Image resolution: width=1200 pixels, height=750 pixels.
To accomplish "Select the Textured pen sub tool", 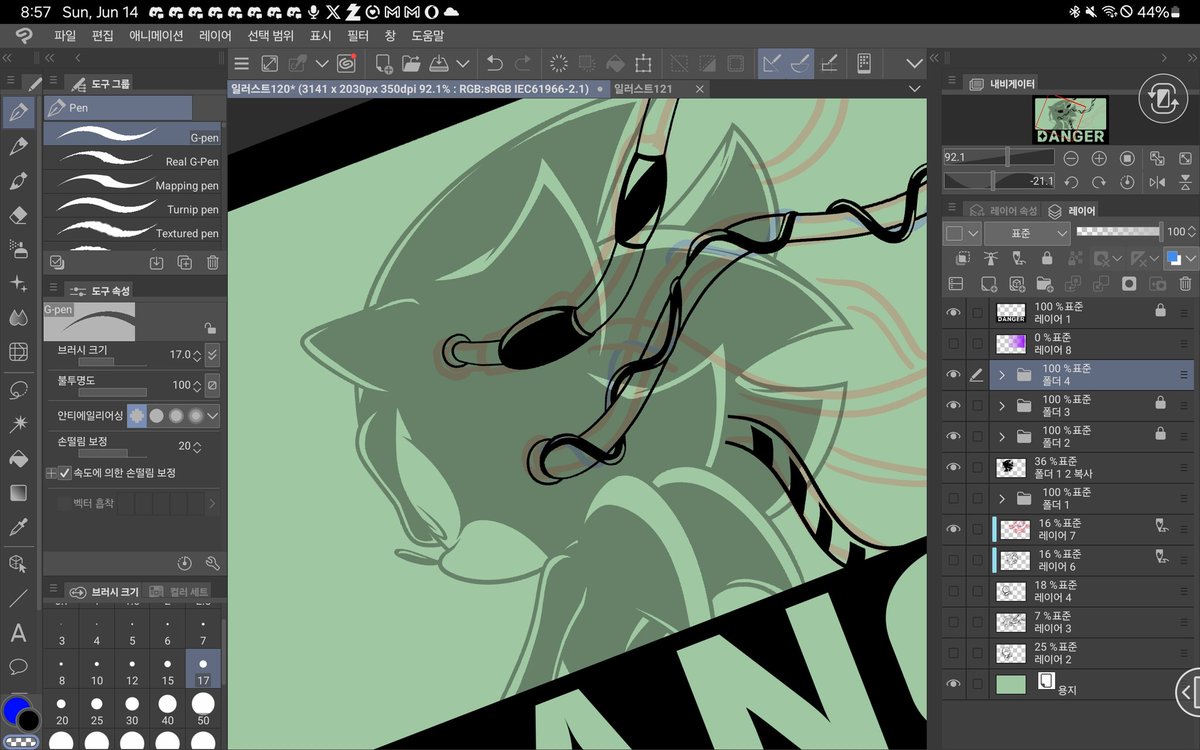I will (133, 232).
